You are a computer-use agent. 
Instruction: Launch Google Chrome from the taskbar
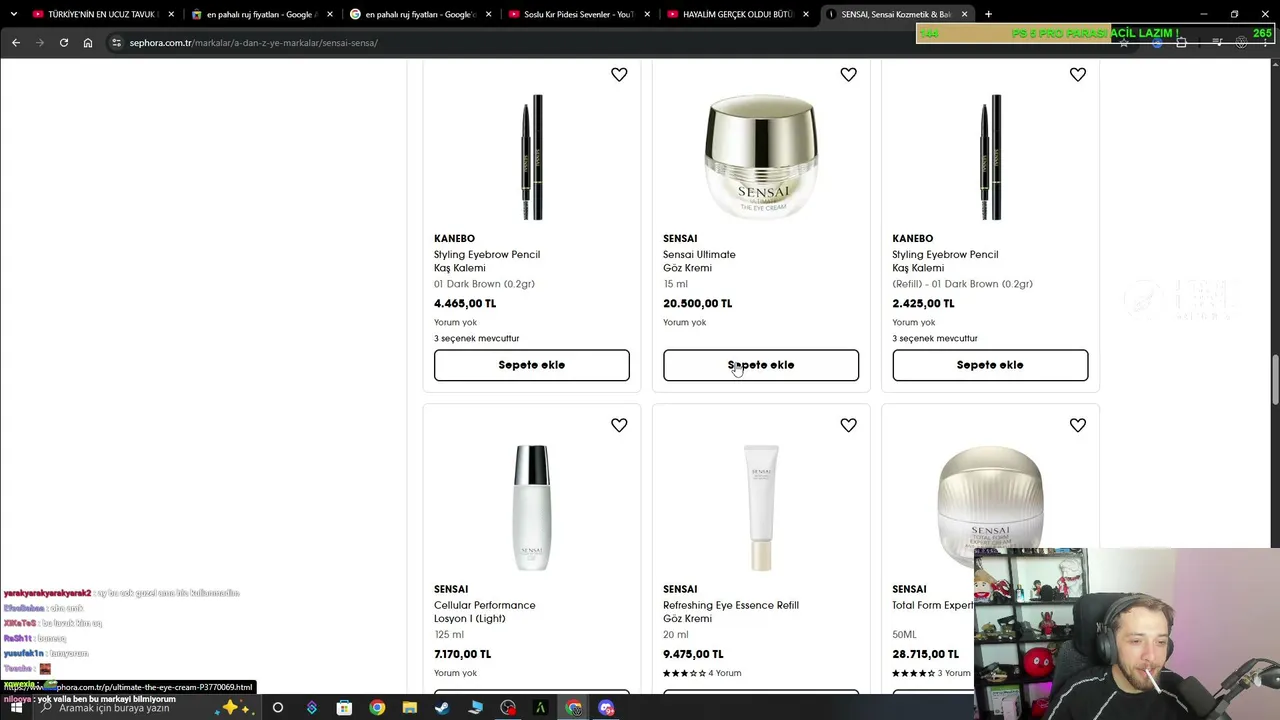[377, 708]
